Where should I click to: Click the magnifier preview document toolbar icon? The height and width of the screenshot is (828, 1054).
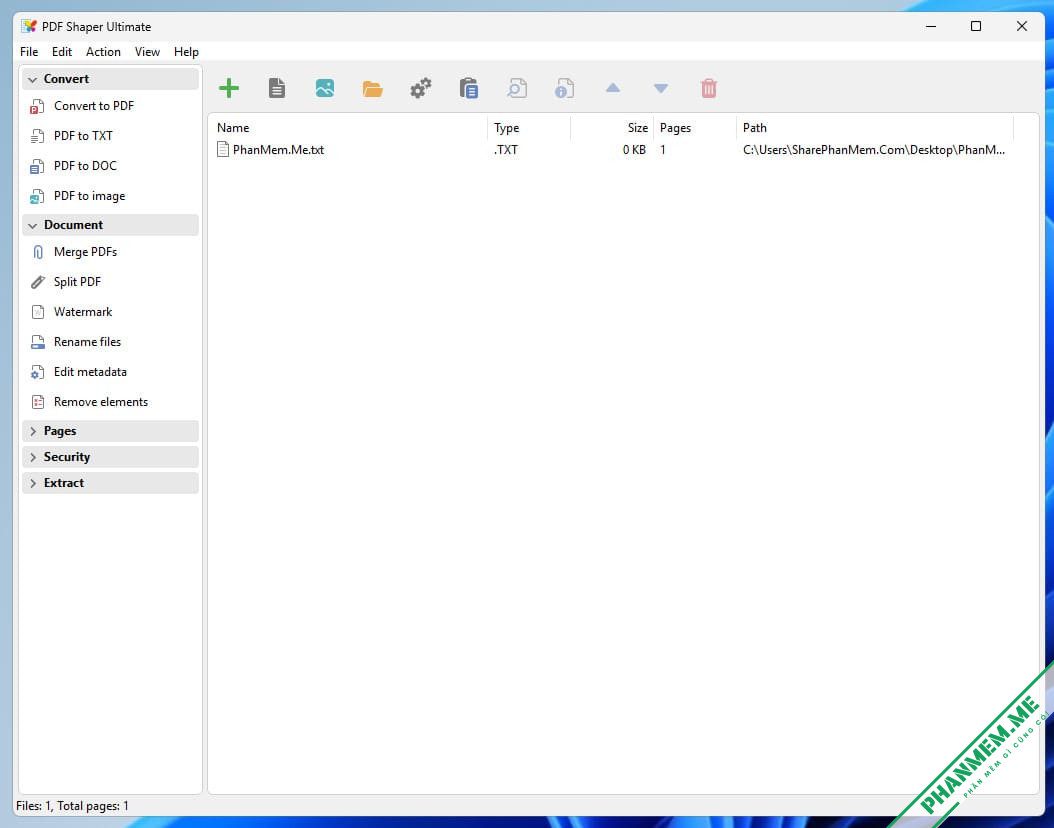click(x=517, y=88)
